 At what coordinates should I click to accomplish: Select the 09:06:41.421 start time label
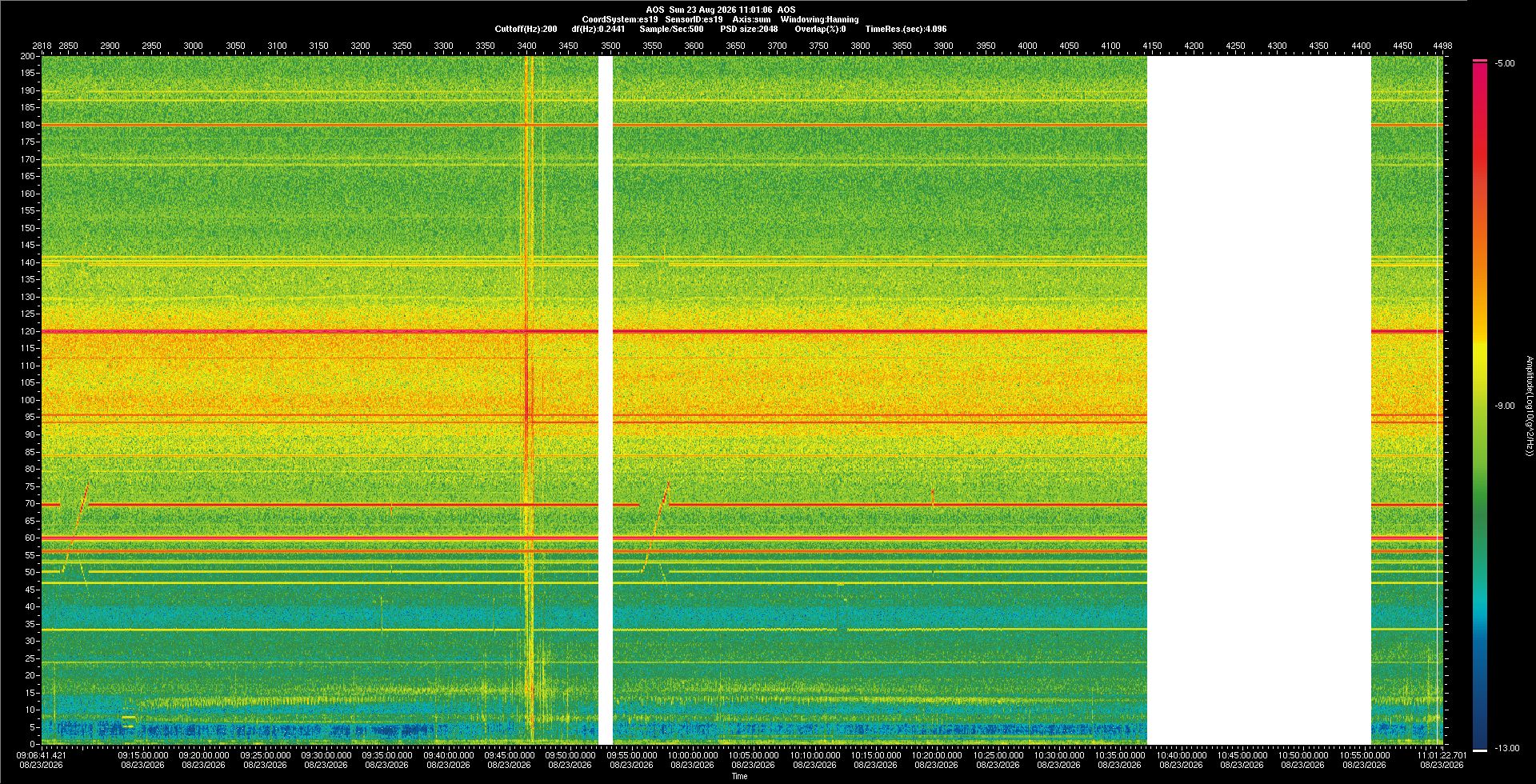coord(42,754)
